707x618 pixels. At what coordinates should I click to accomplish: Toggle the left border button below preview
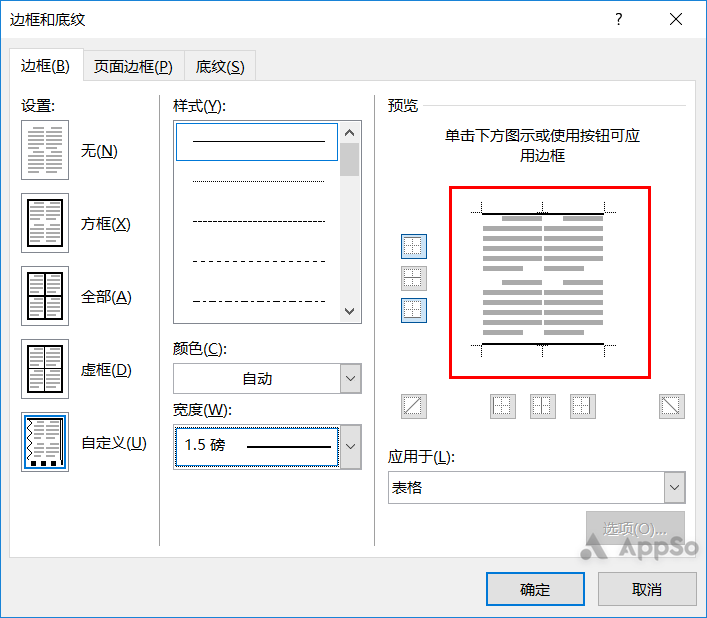503,406
